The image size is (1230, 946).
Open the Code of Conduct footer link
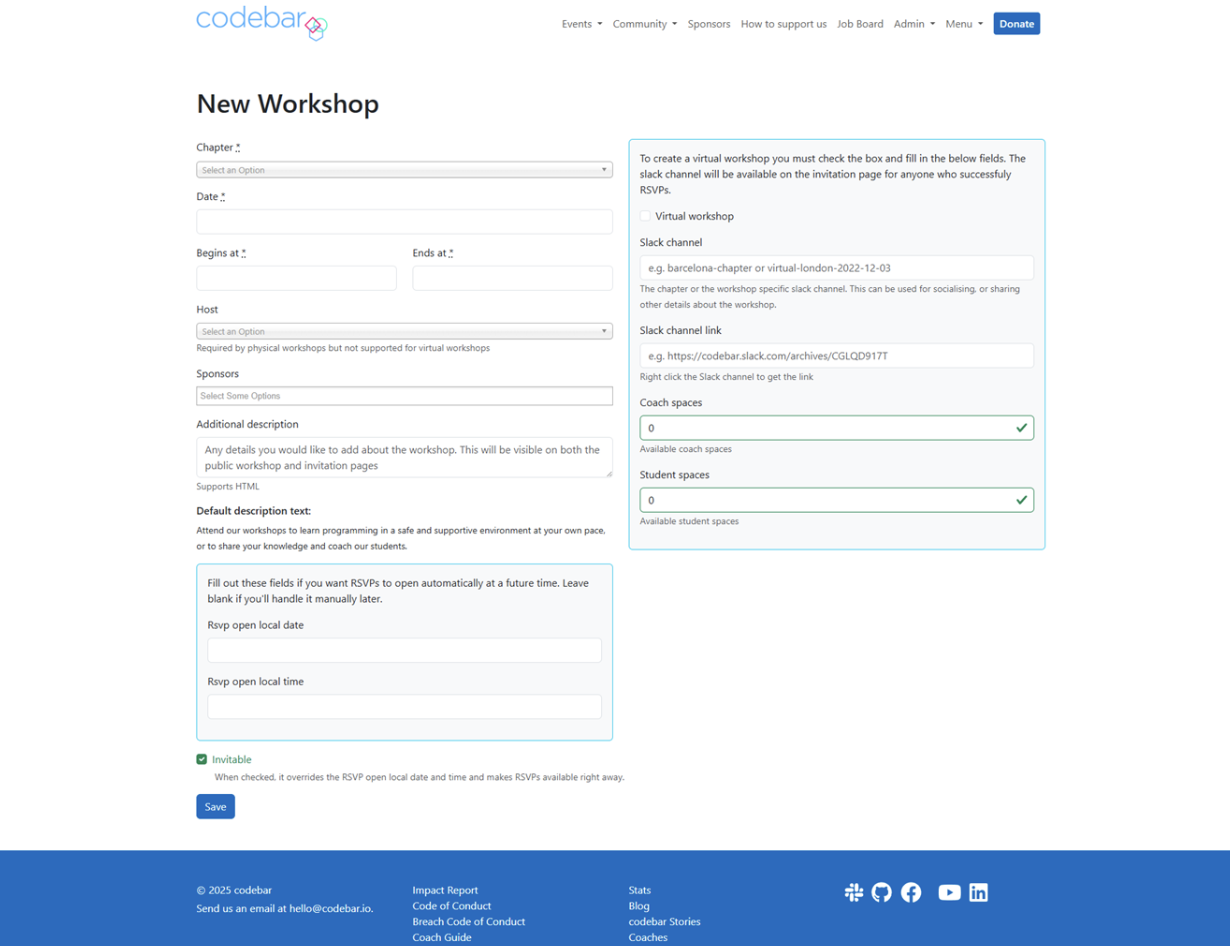(454, 905)
